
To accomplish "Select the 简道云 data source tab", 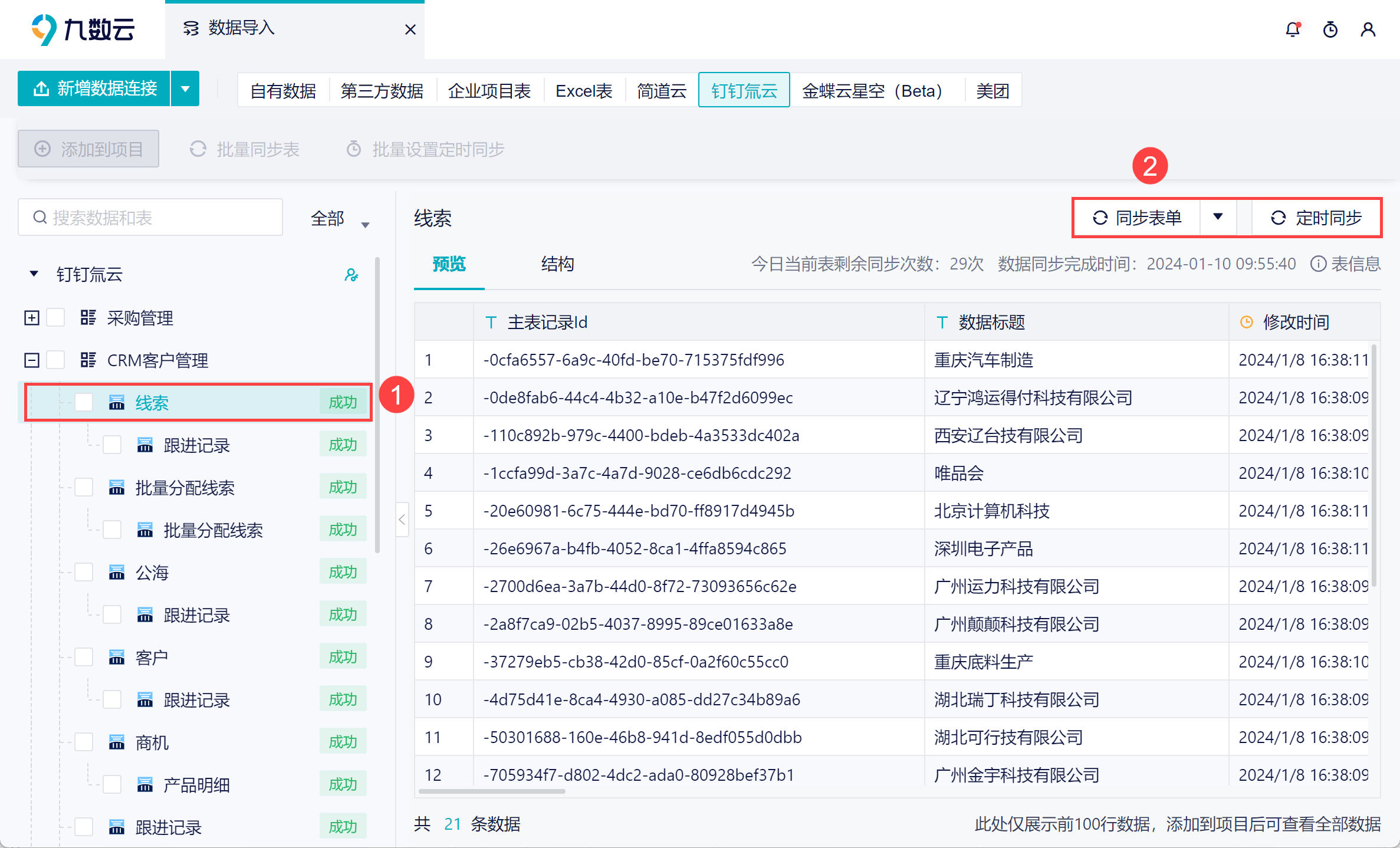I will click(x=661, y=91).
